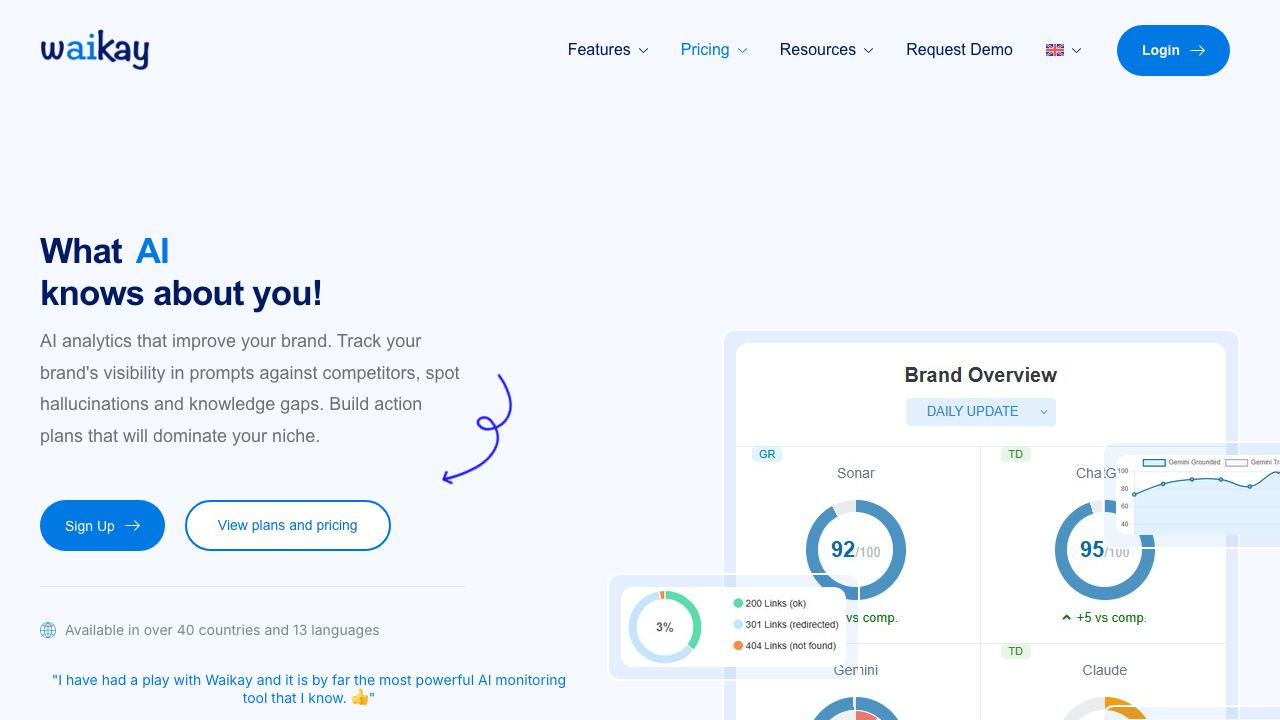
Task: Click the Login button
Action: pyautogui.click(x=1173, y=50)
